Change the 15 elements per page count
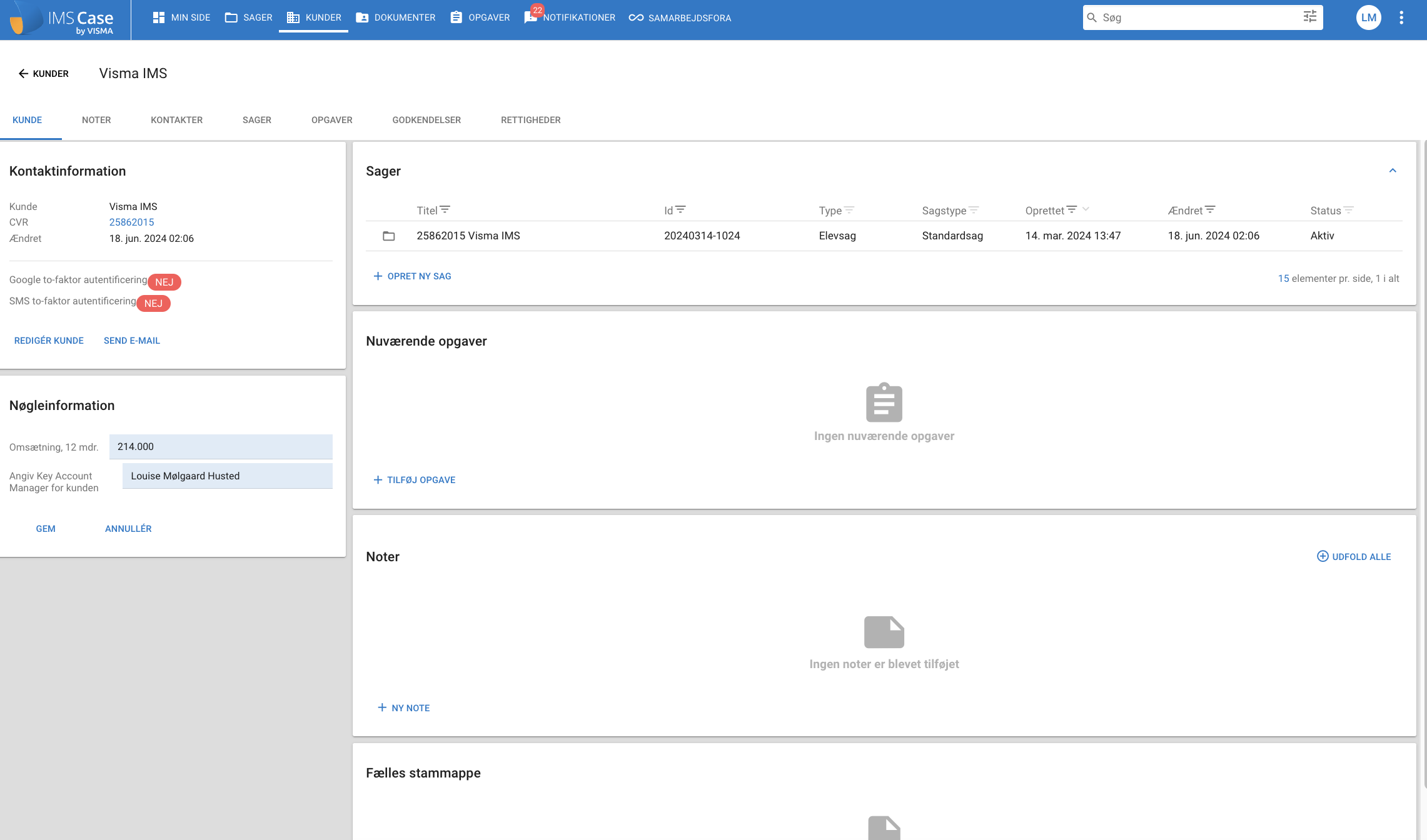 tap(1283, 279)
